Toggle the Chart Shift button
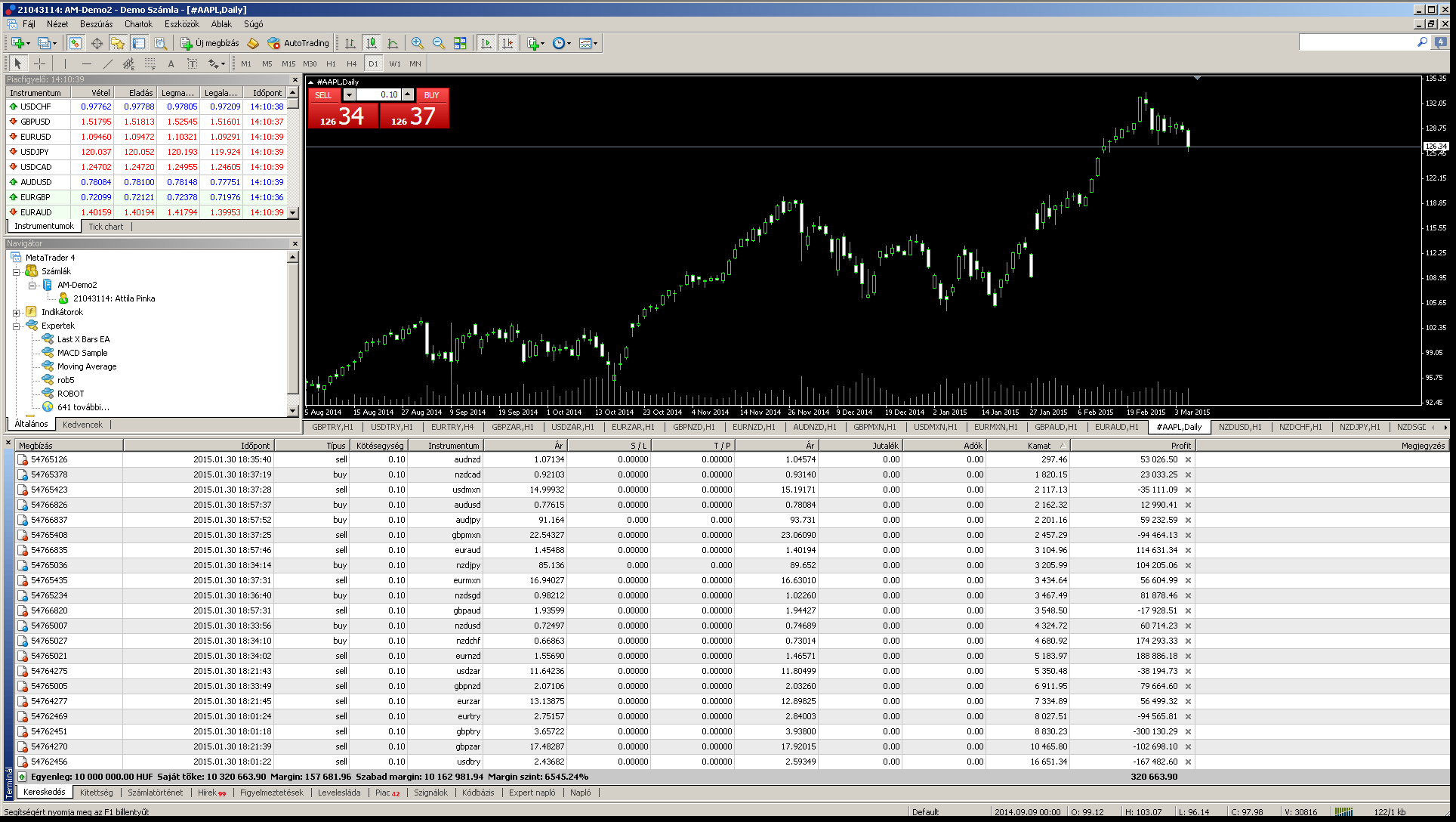Image resolution: width=1456 pixels, height=822 pixels. pos(507,44)
